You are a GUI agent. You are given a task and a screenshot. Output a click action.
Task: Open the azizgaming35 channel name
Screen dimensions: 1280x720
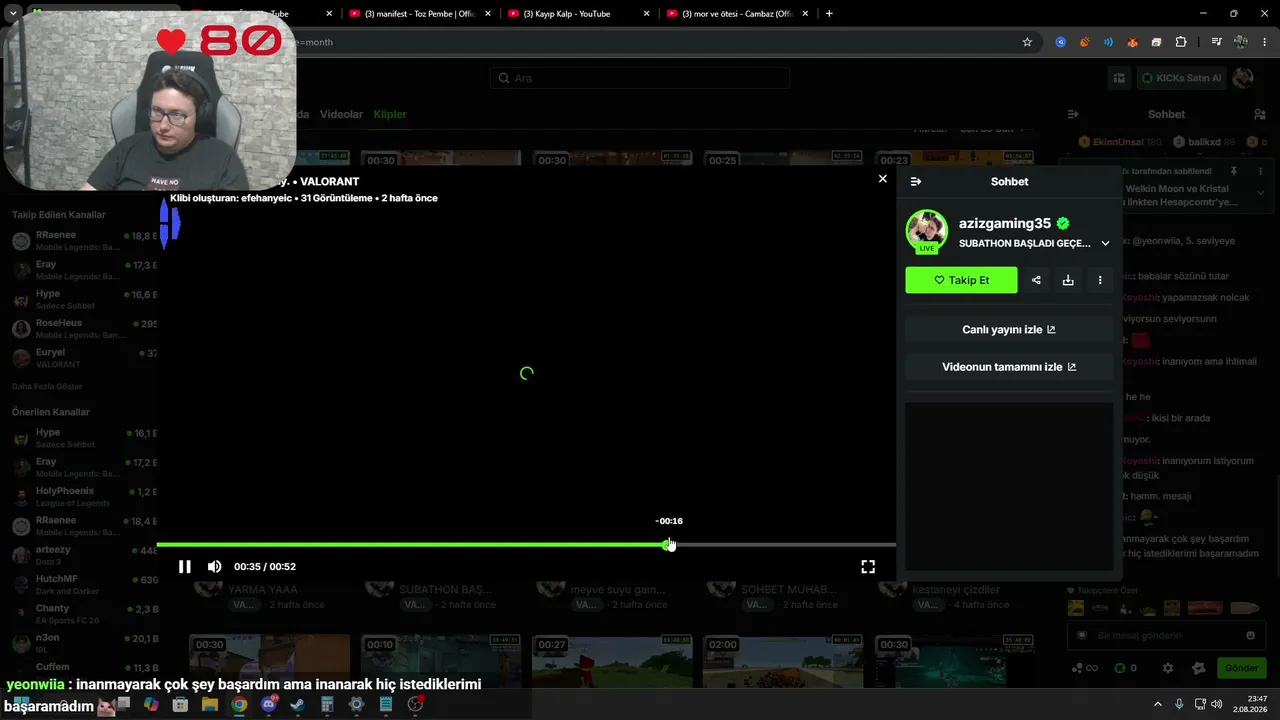point(1005,223)
